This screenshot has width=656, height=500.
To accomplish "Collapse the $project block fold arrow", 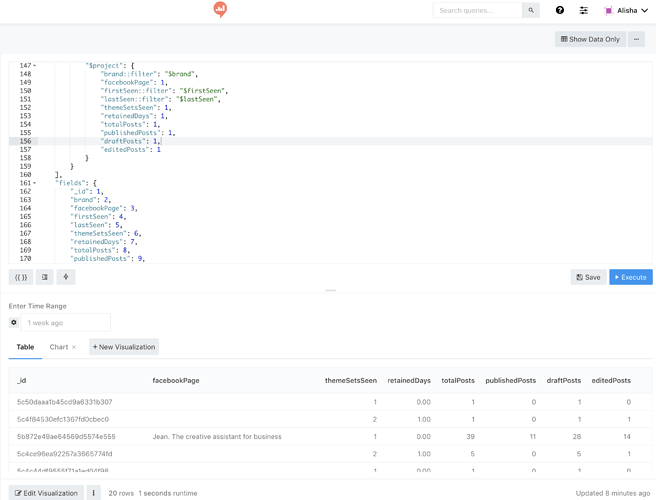I will [35, 66].
